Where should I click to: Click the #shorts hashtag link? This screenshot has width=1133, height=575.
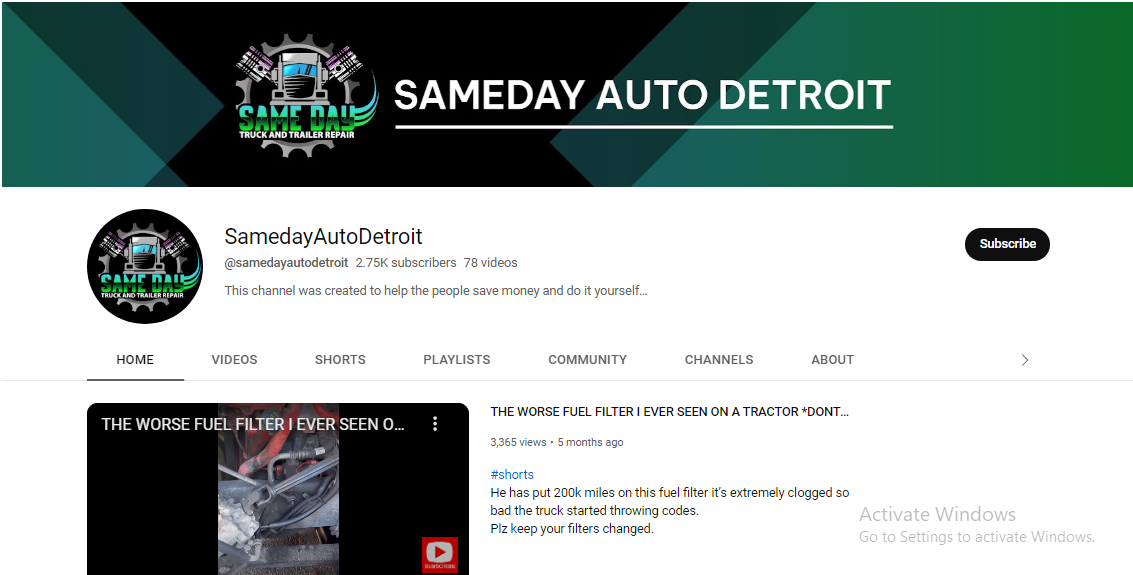(x=512, y=475)
